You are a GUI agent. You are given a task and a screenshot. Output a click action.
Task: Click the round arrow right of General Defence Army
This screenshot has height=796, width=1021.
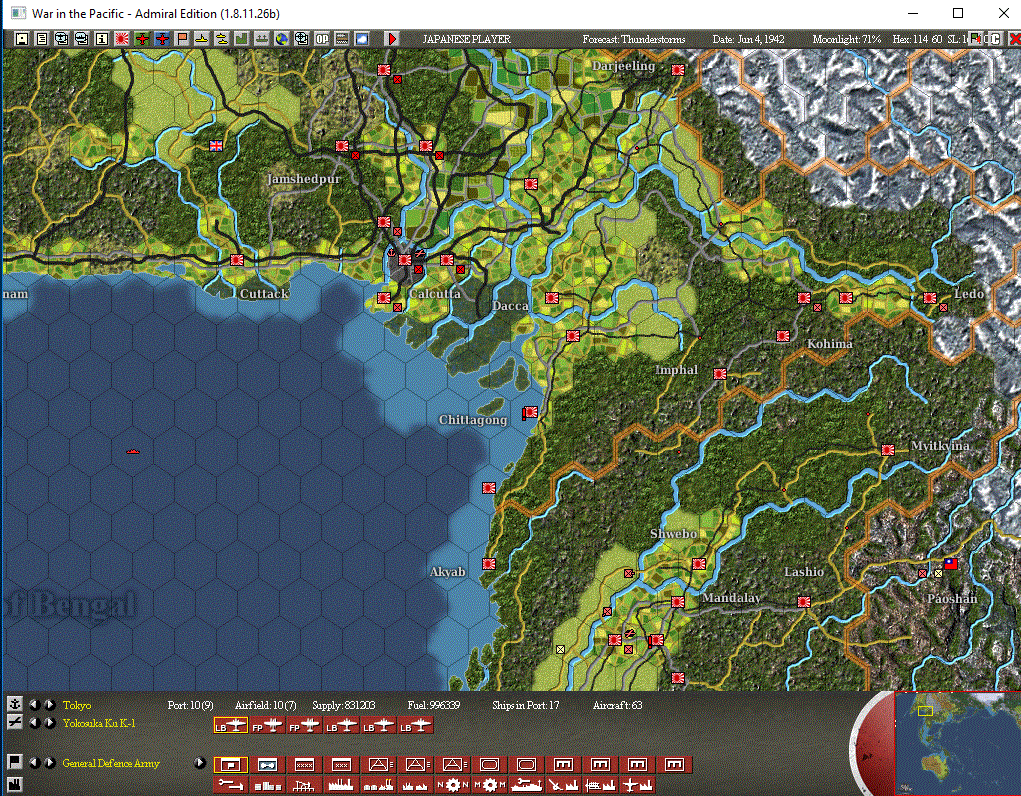coord(200,763)
